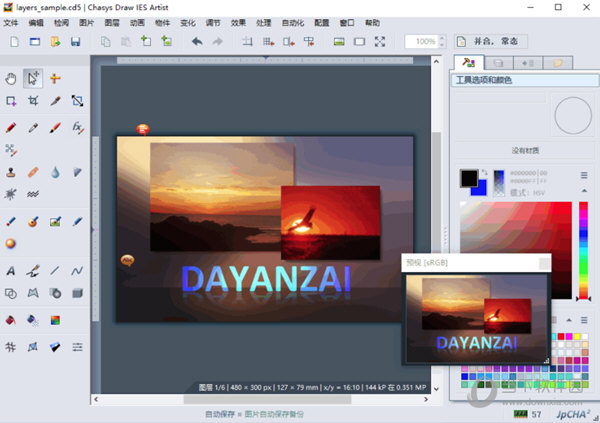
Task: Open the 图层 menu
Action: [112, 23]
